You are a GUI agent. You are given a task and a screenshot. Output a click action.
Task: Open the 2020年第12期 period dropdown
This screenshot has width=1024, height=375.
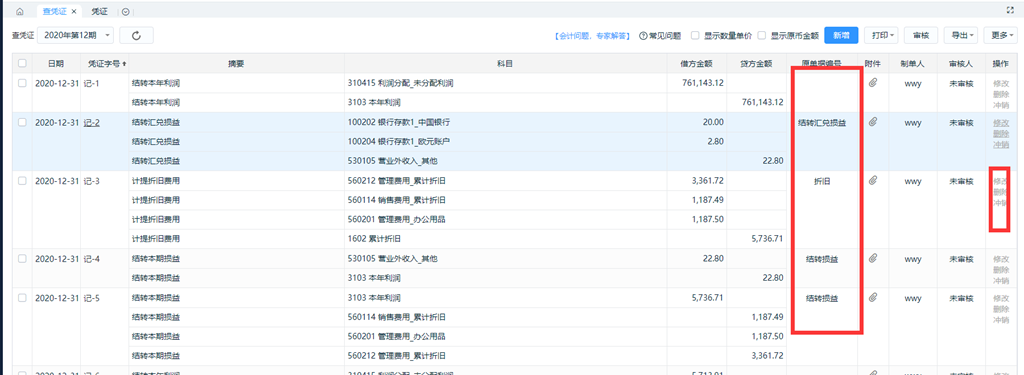pos(76,35)
